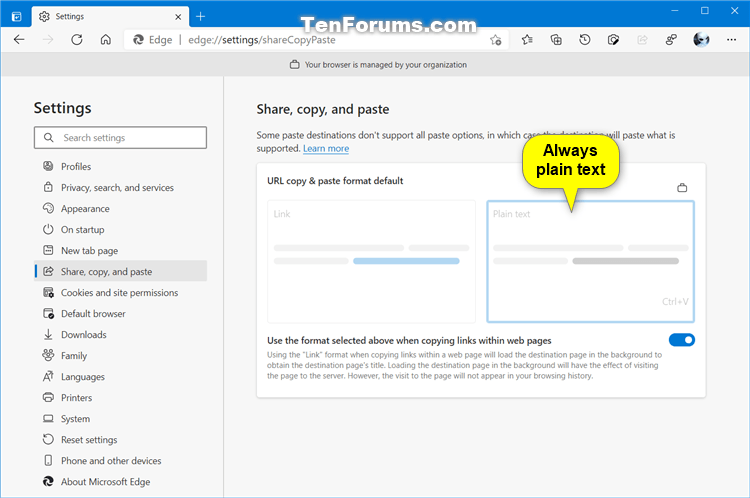The width and height of the screenshot is (750, 498).
Task: Open Family settings
Action: 121,356
